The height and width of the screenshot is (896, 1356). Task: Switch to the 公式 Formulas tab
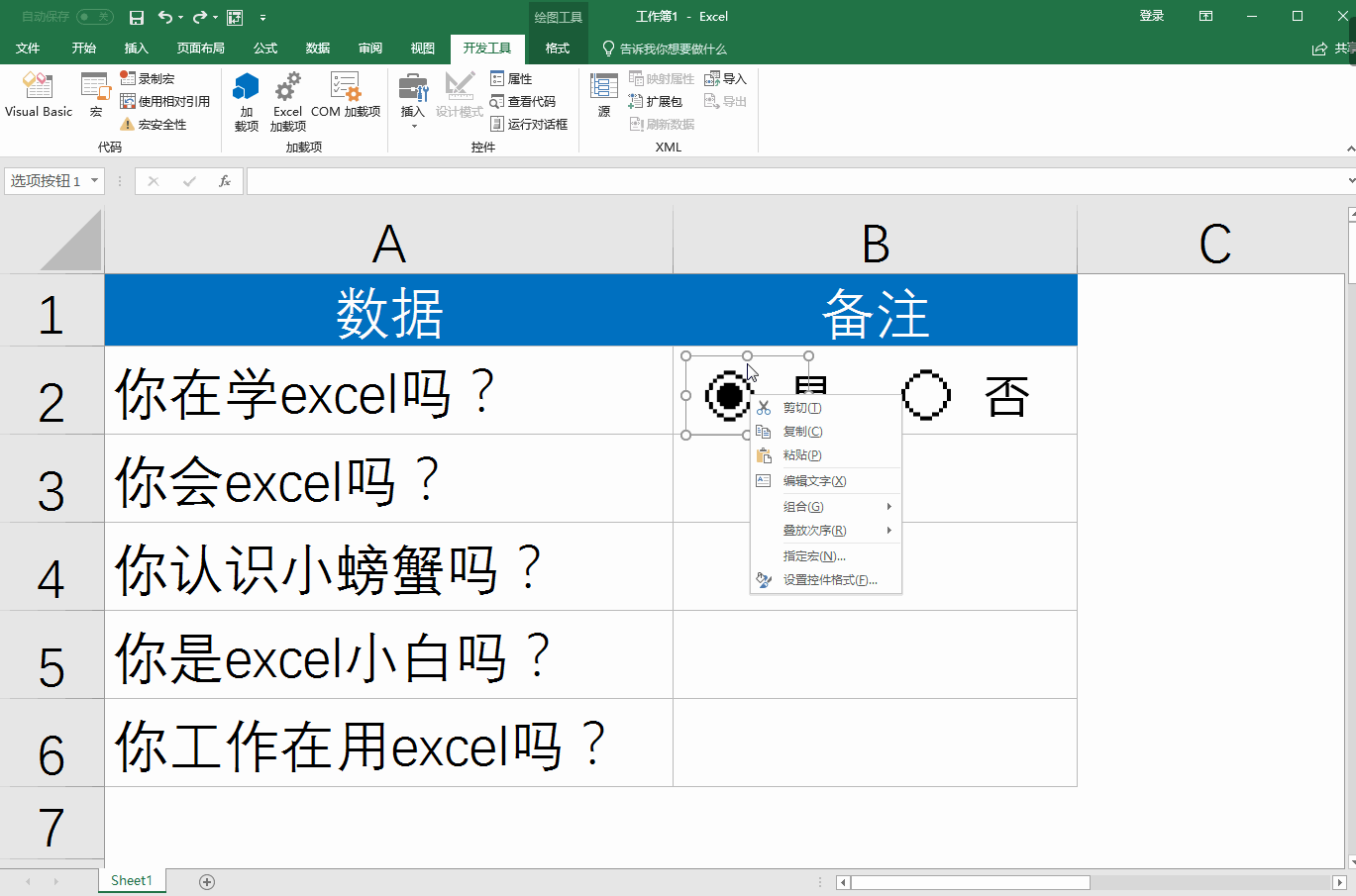coord(265,49)
